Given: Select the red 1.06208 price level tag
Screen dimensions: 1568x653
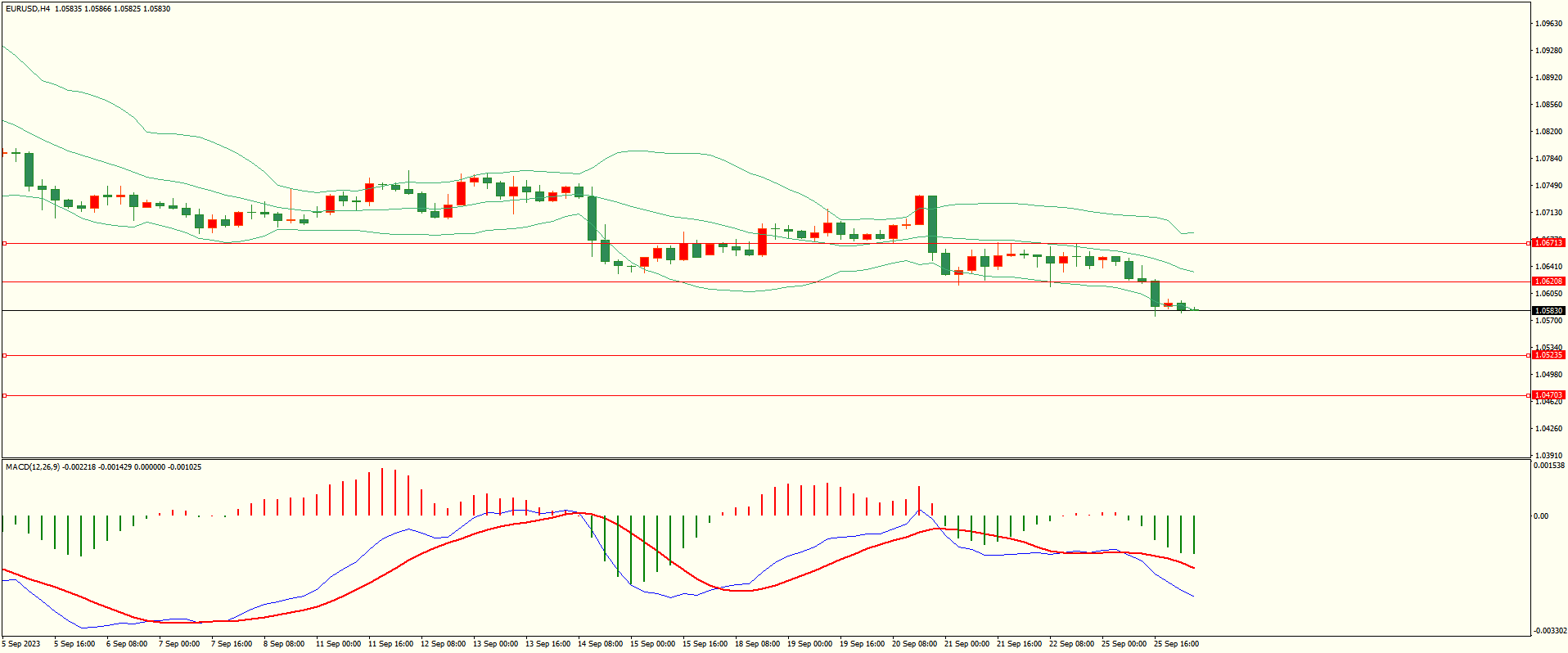Looking at the screenshot, I should 1548,281.
